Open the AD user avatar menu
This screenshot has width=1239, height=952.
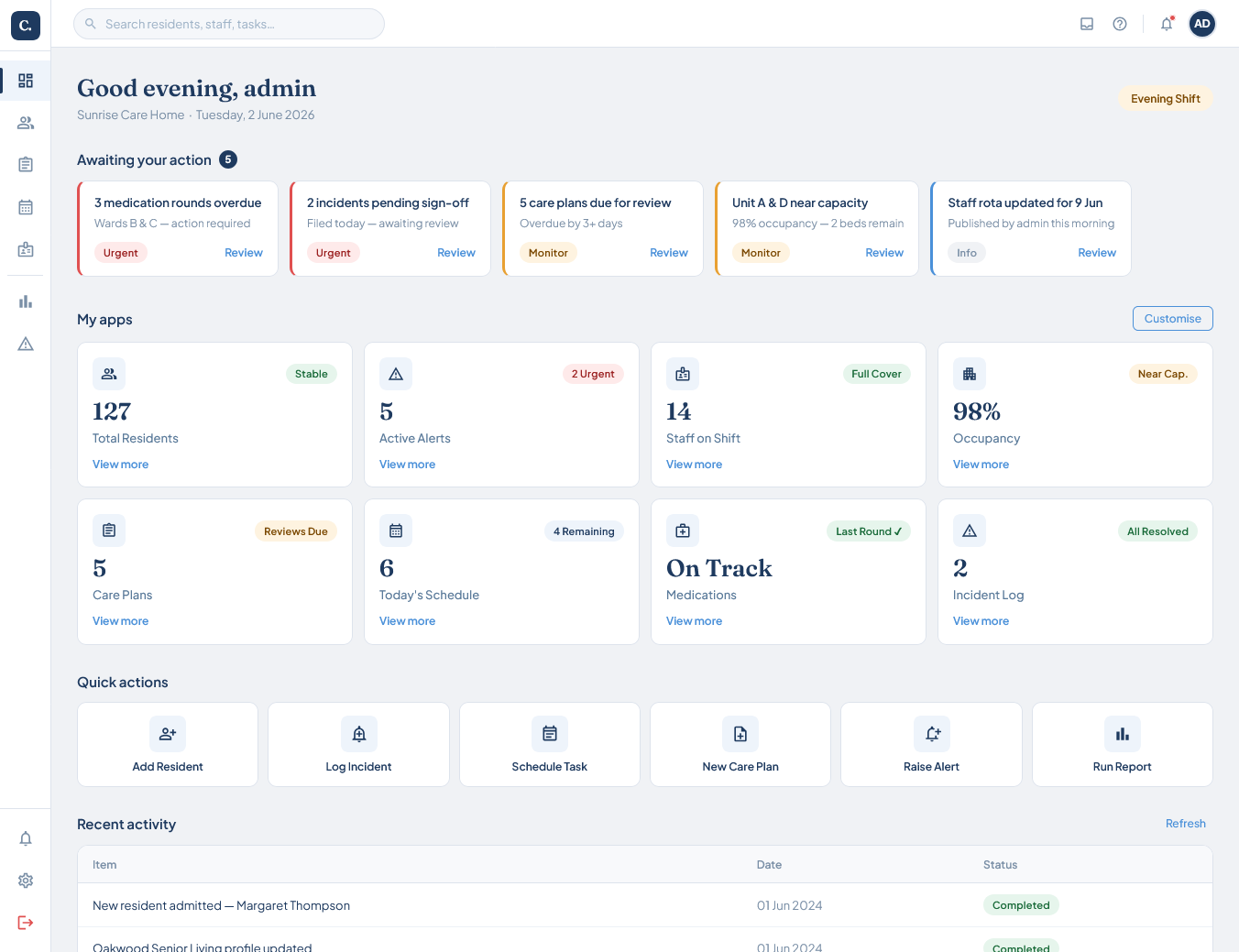click(x=1202, y=24)
